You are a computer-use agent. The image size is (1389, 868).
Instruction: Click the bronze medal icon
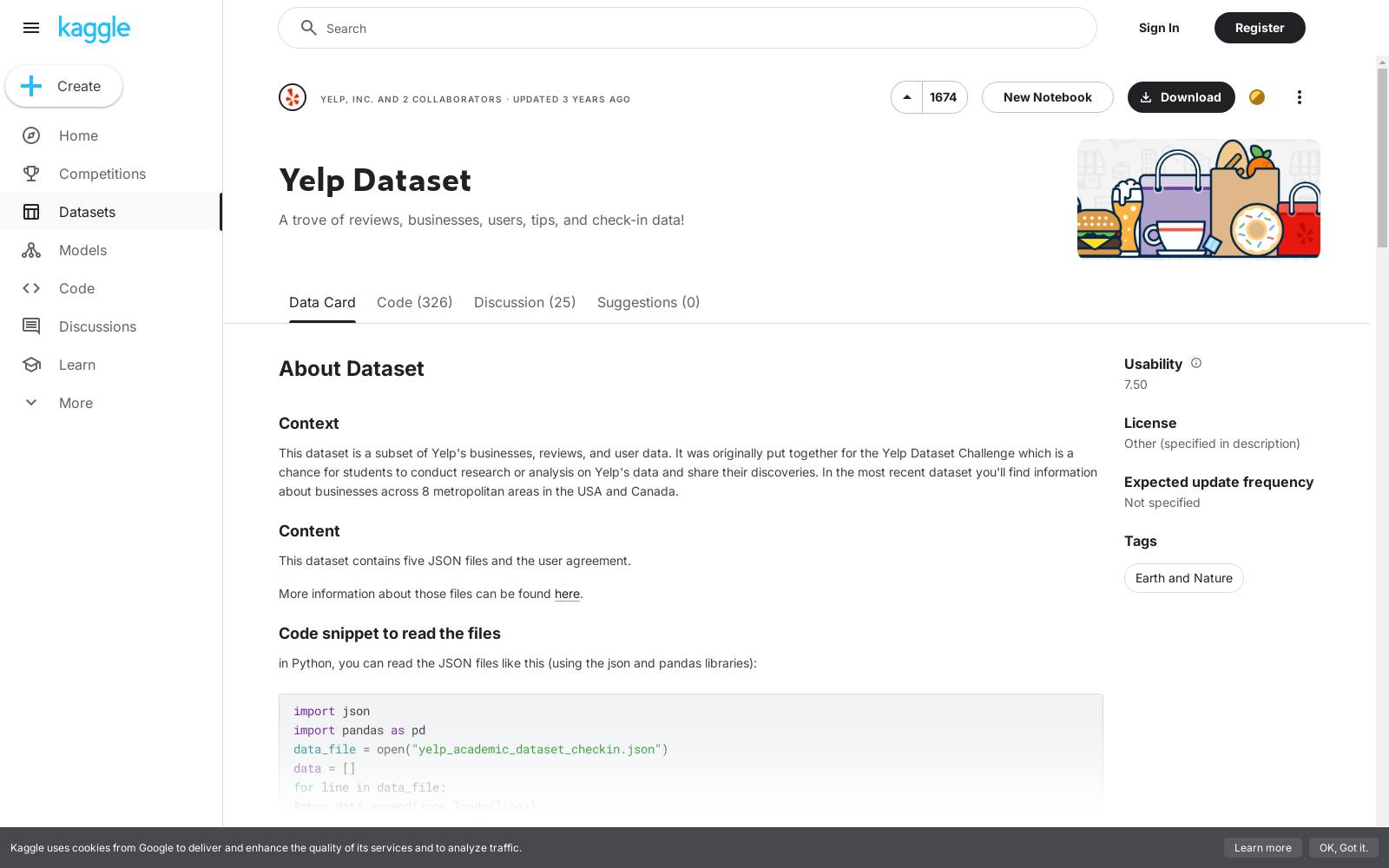point(1257,97)
